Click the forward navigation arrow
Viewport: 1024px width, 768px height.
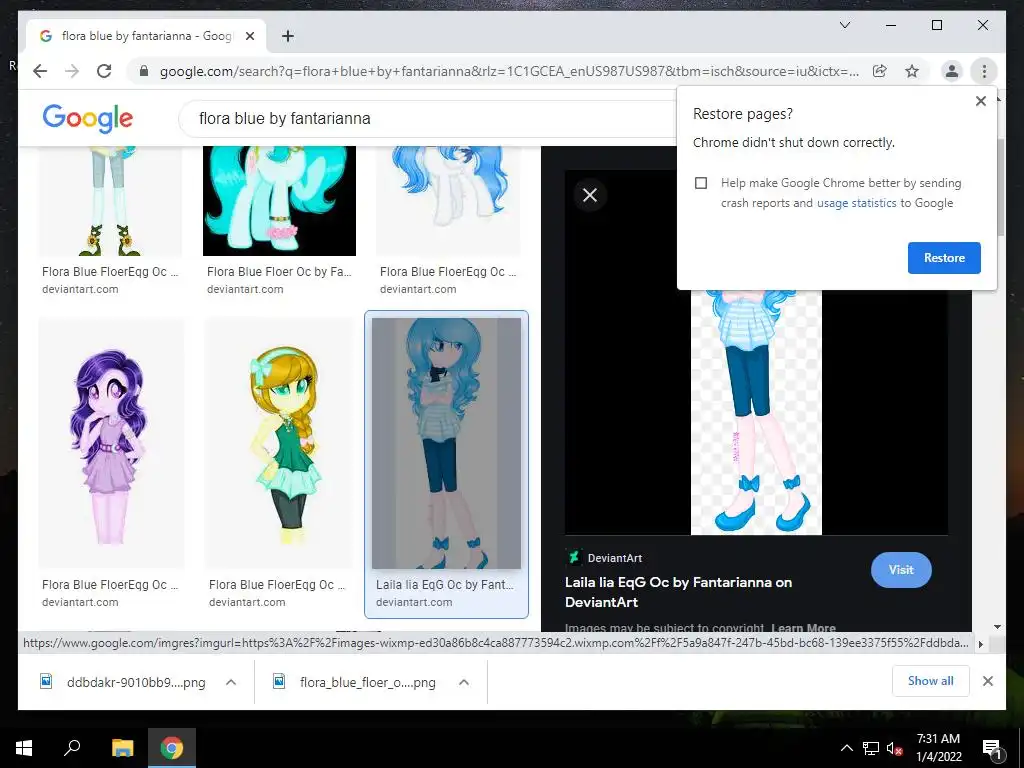[x=72, y=71]
